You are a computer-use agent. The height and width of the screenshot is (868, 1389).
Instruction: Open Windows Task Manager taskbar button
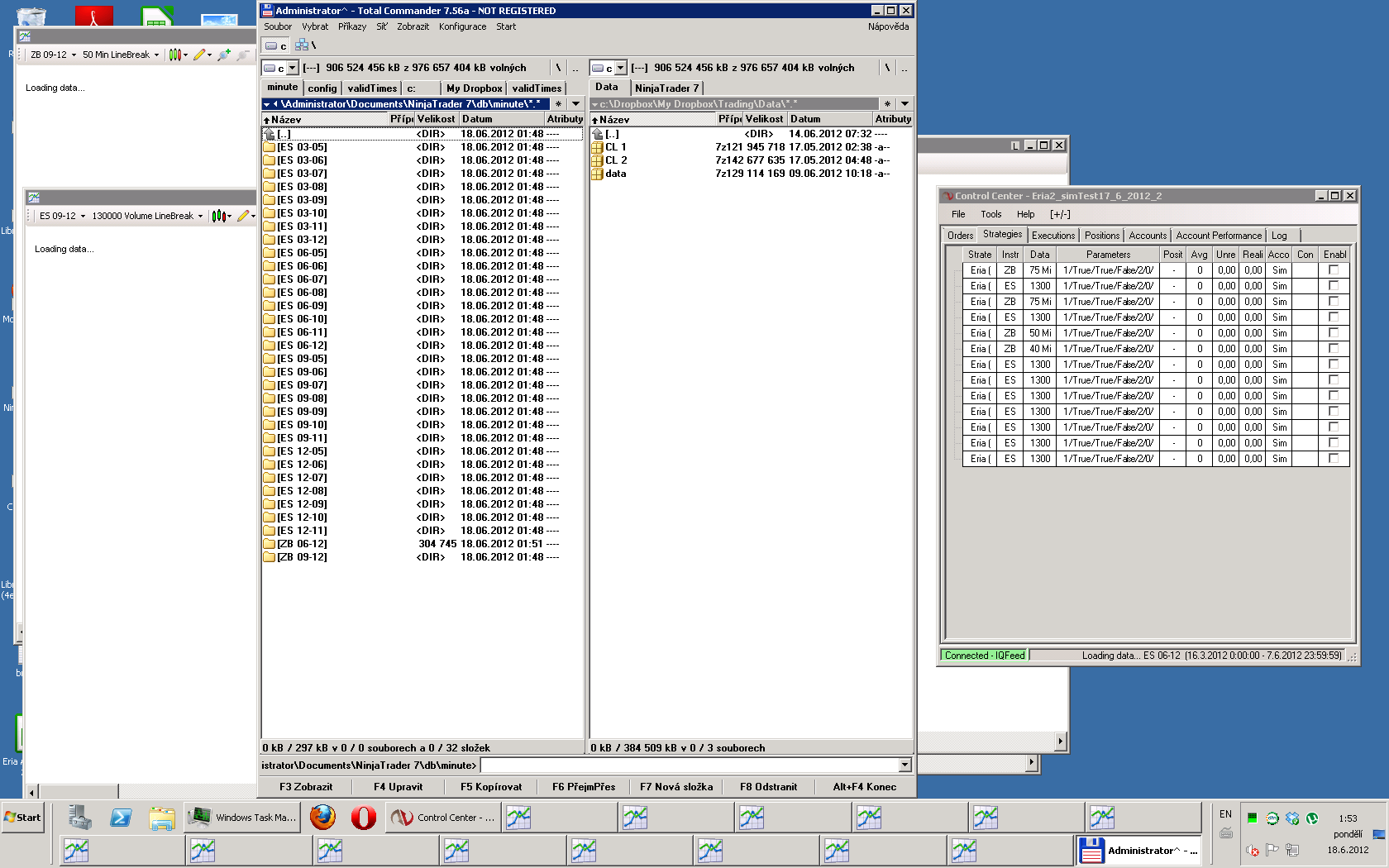[241, 818]
